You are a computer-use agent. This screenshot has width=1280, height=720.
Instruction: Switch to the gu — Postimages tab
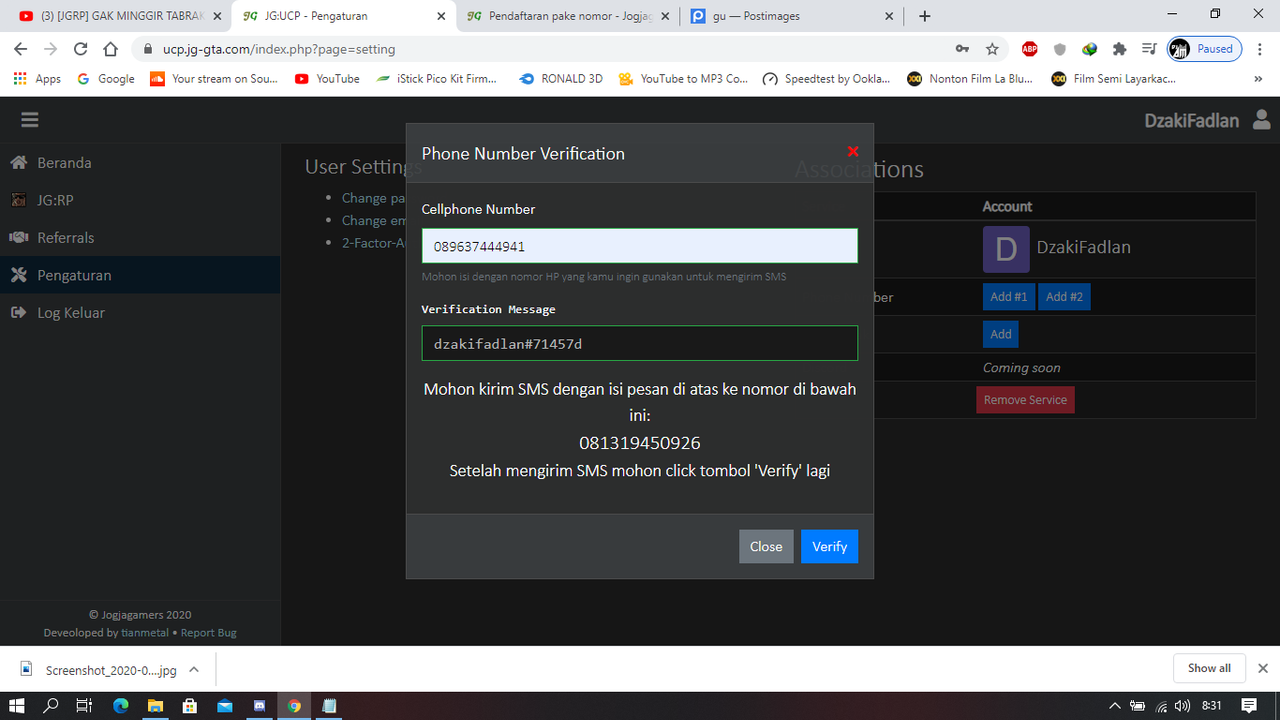tap(790, 16)
